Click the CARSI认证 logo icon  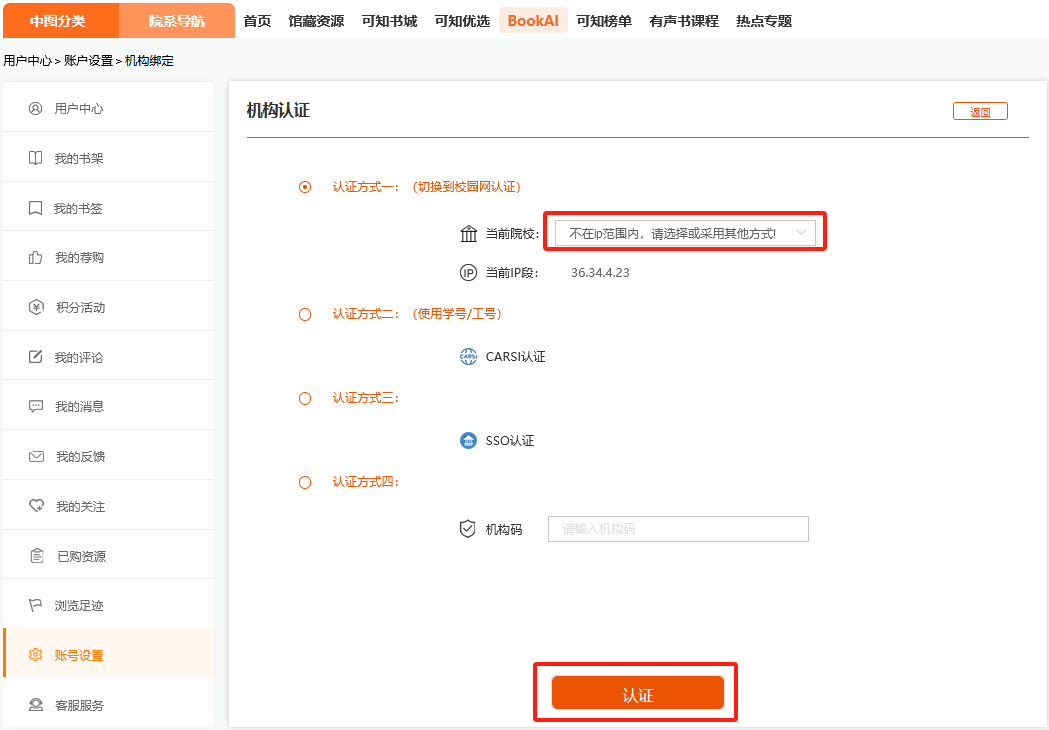[x=468, y=357]
